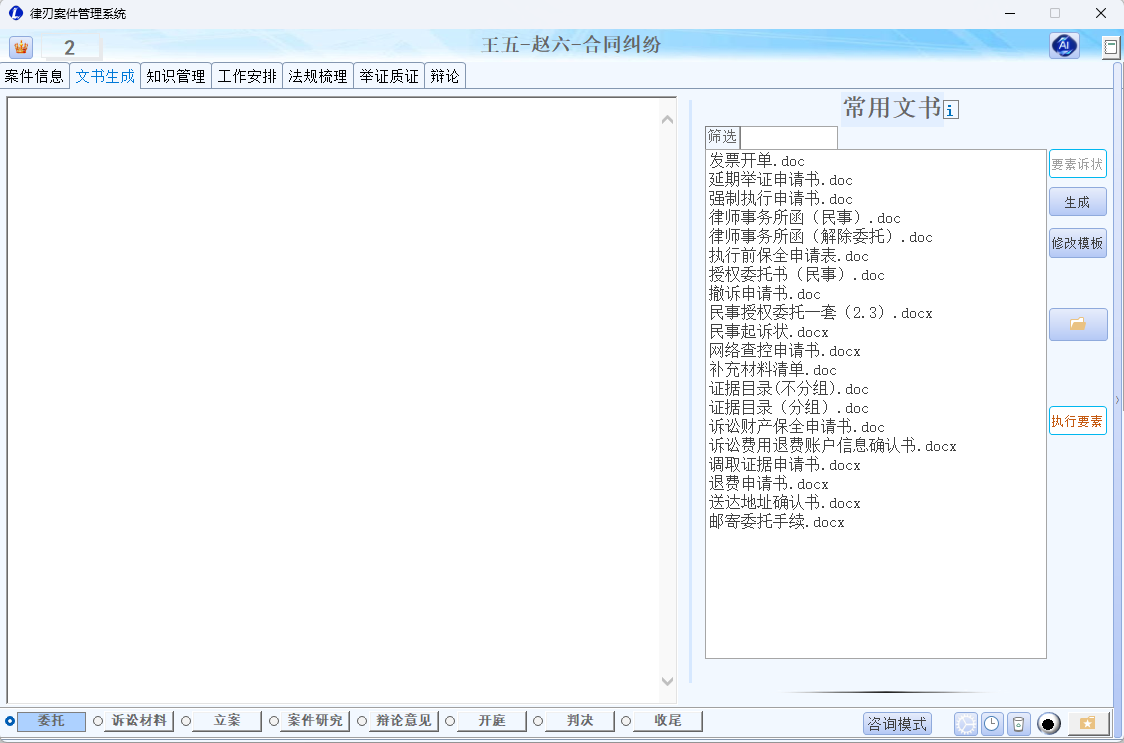Click the notebook icon at top right
Image resolution: width=1124 pixels, height=743 pixels.
[x=1110, y=47]
